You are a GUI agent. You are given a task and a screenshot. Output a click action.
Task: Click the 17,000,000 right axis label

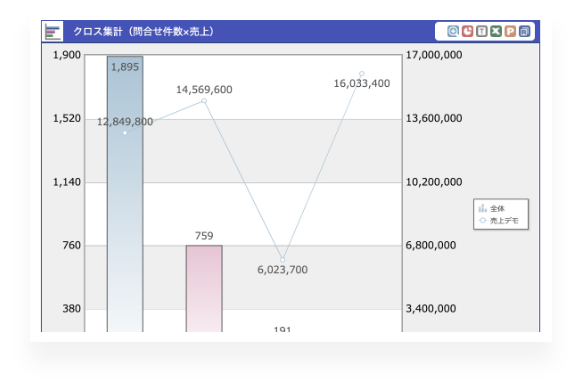click(x=434, y=55)
